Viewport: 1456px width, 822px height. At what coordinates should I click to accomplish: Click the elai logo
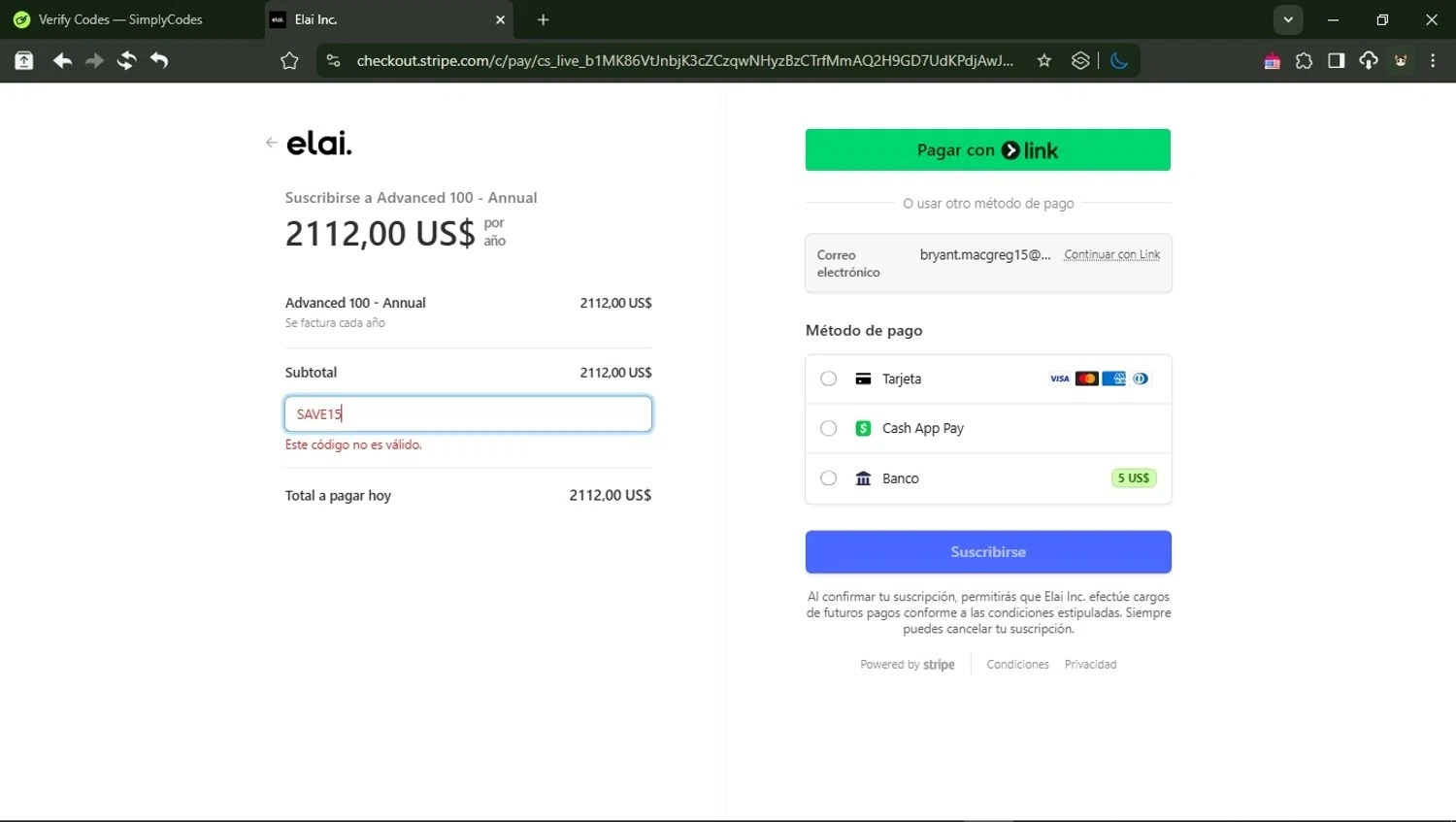319,144
